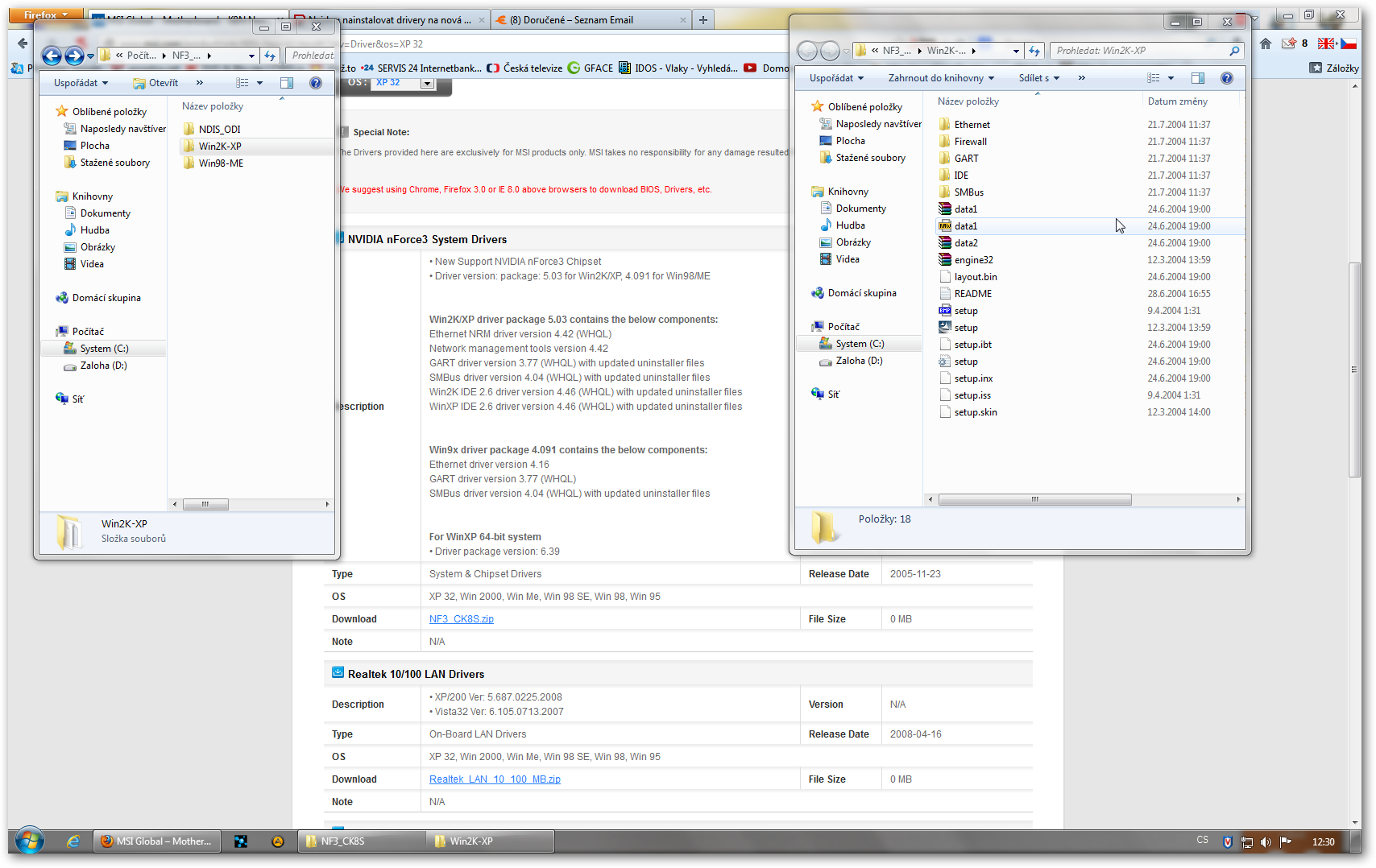Click the horizontal scrollbar in NF3_CK8S window

click(x=205, y=504)
